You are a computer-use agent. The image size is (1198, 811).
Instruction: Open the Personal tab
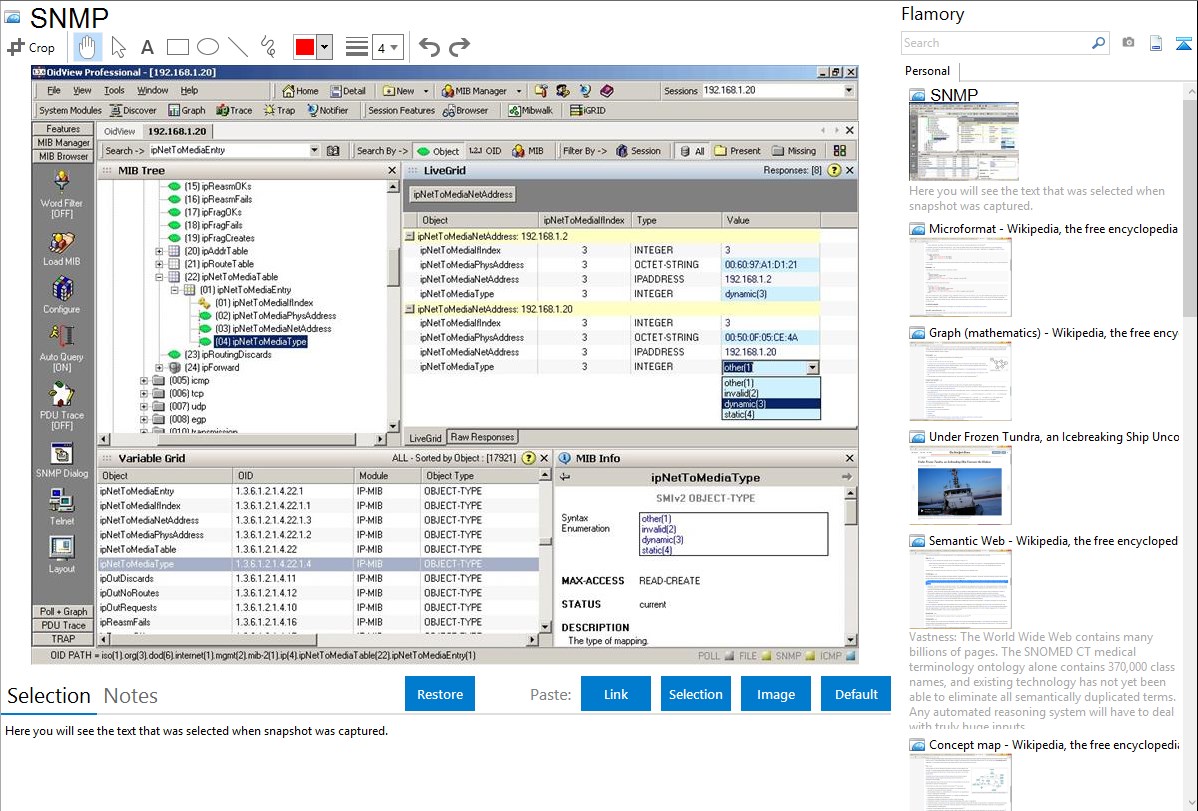928,71
